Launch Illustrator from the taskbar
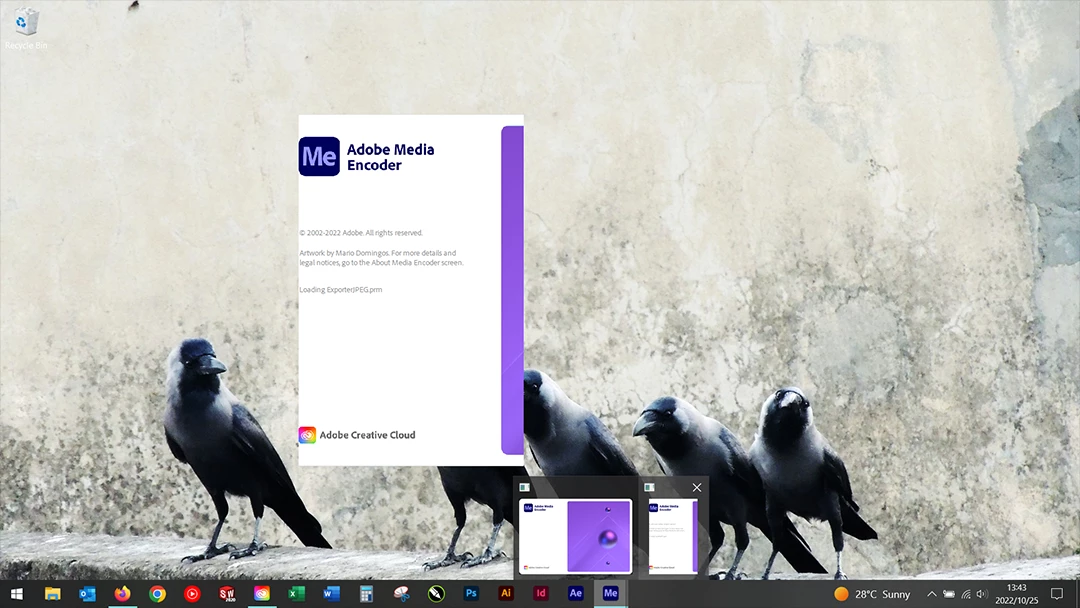 click(x=506, y=593)
